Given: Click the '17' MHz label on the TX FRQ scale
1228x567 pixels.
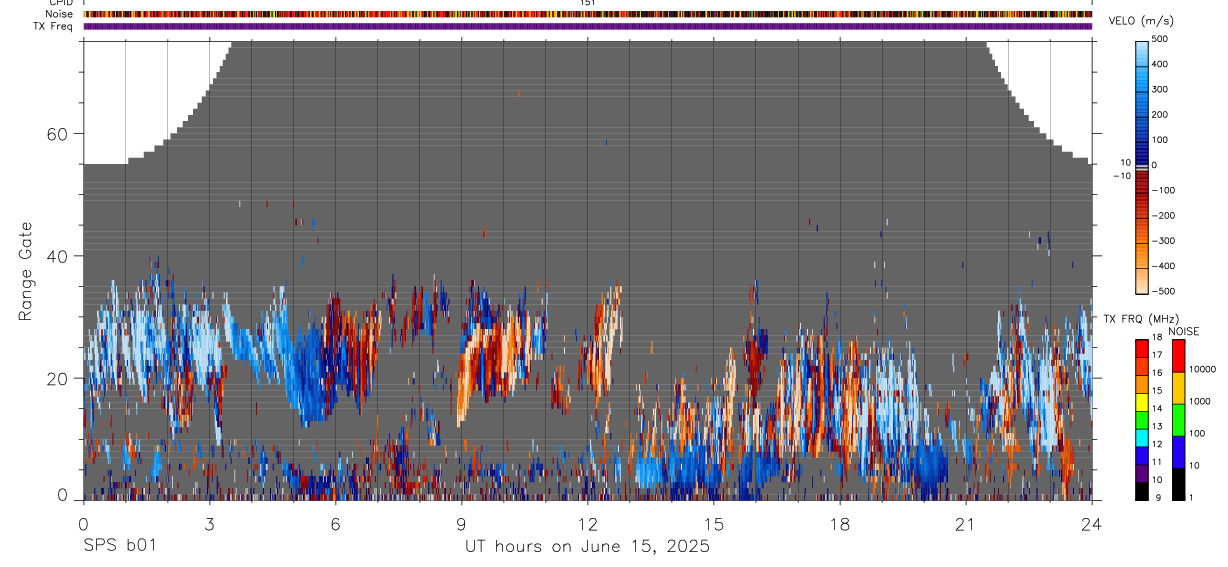Looking at the screenshot, I should click(1156, 355).
